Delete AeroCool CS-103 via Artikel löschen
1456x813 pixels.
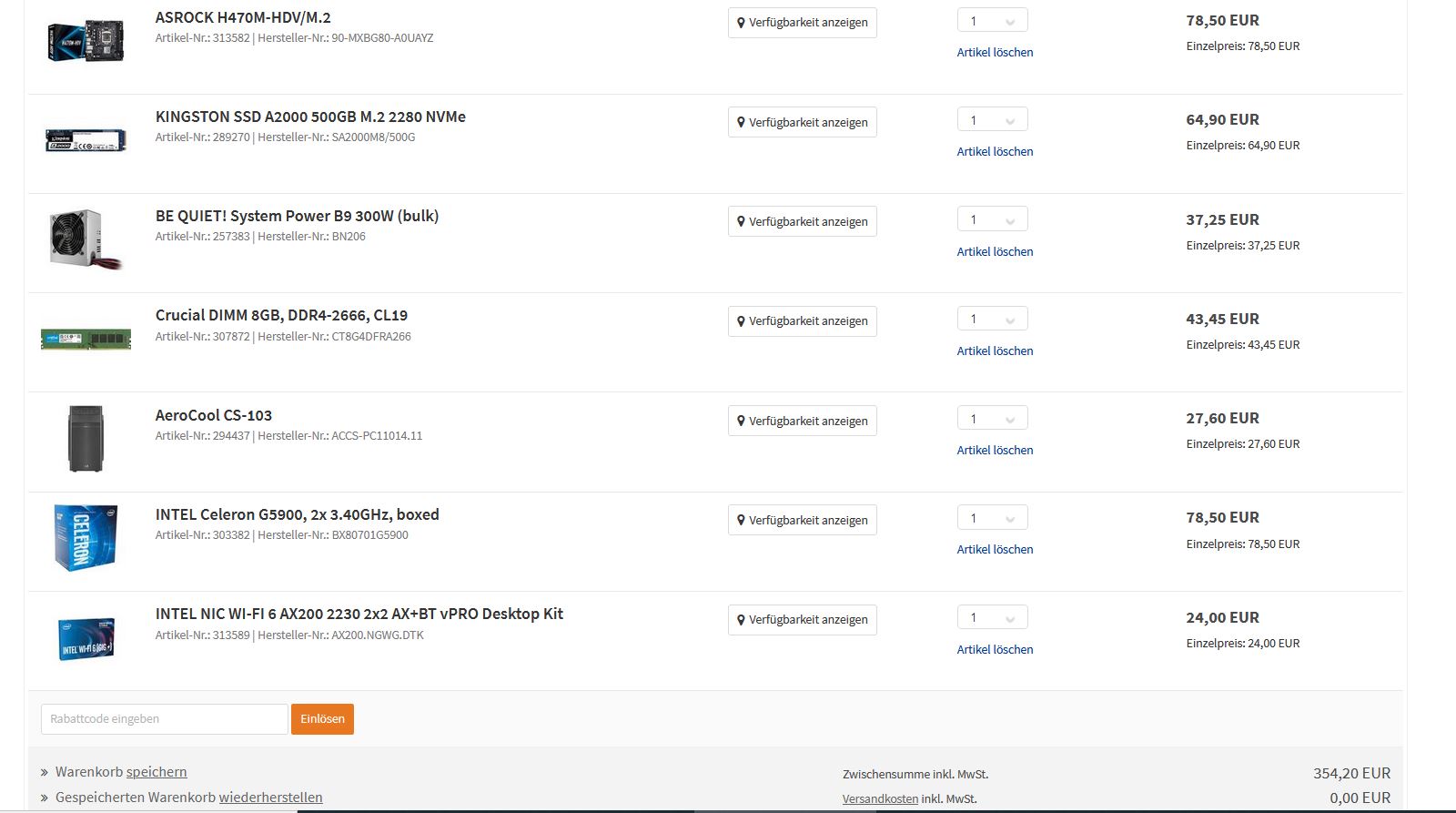point(995,451)
